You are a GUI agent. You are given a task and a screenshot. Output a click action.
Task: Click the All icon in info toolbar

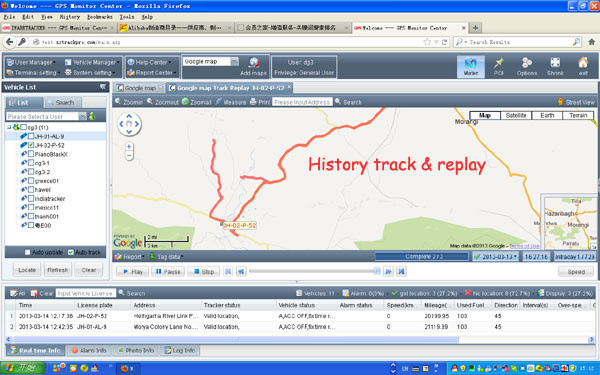18,293
